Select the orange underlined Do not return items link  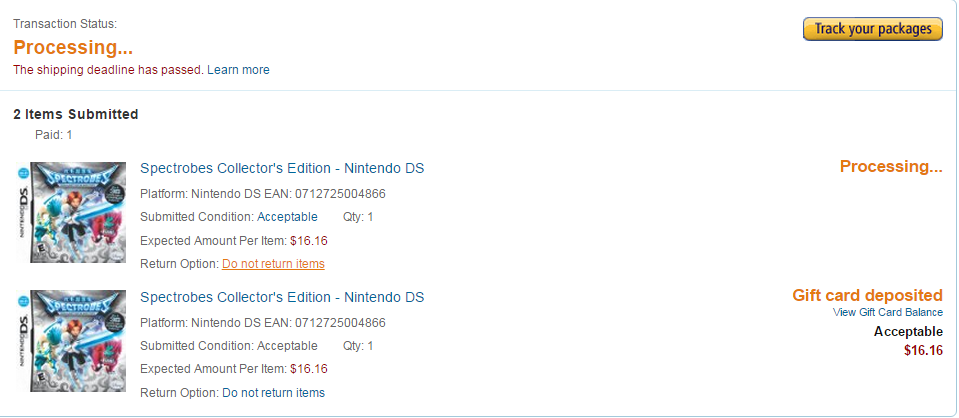pyautogui.click(x=273, y=264)
